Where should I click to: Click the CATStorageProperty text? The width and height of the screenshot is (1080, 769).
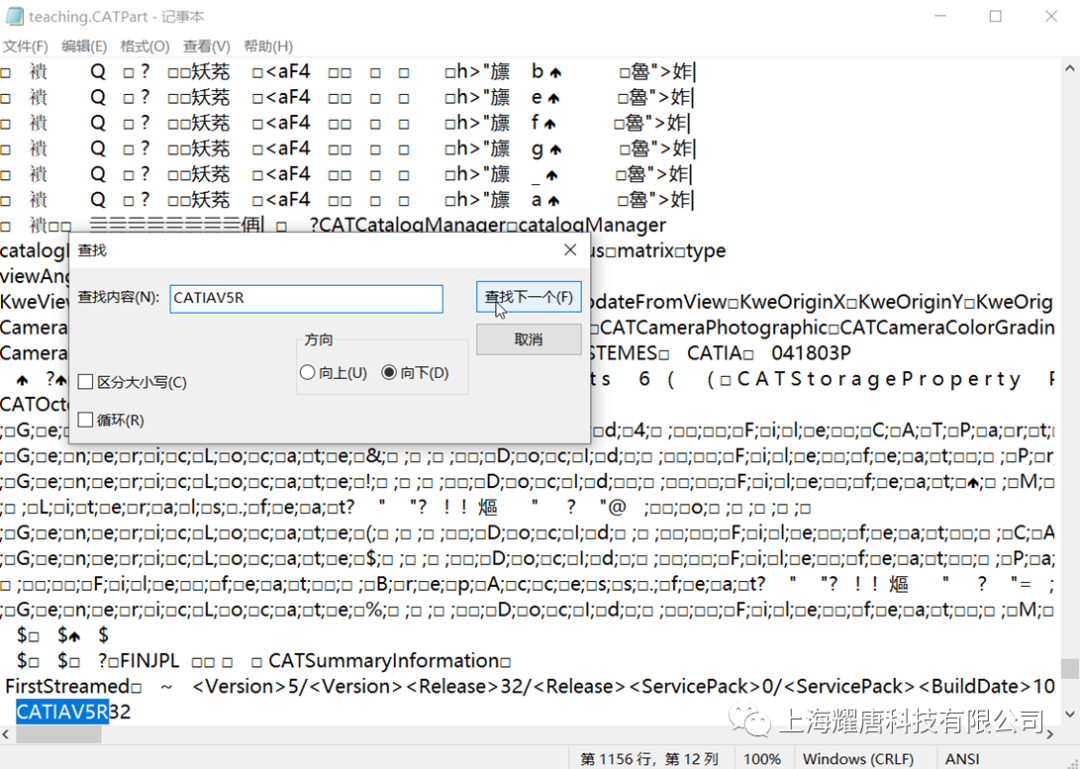[879, 379]
